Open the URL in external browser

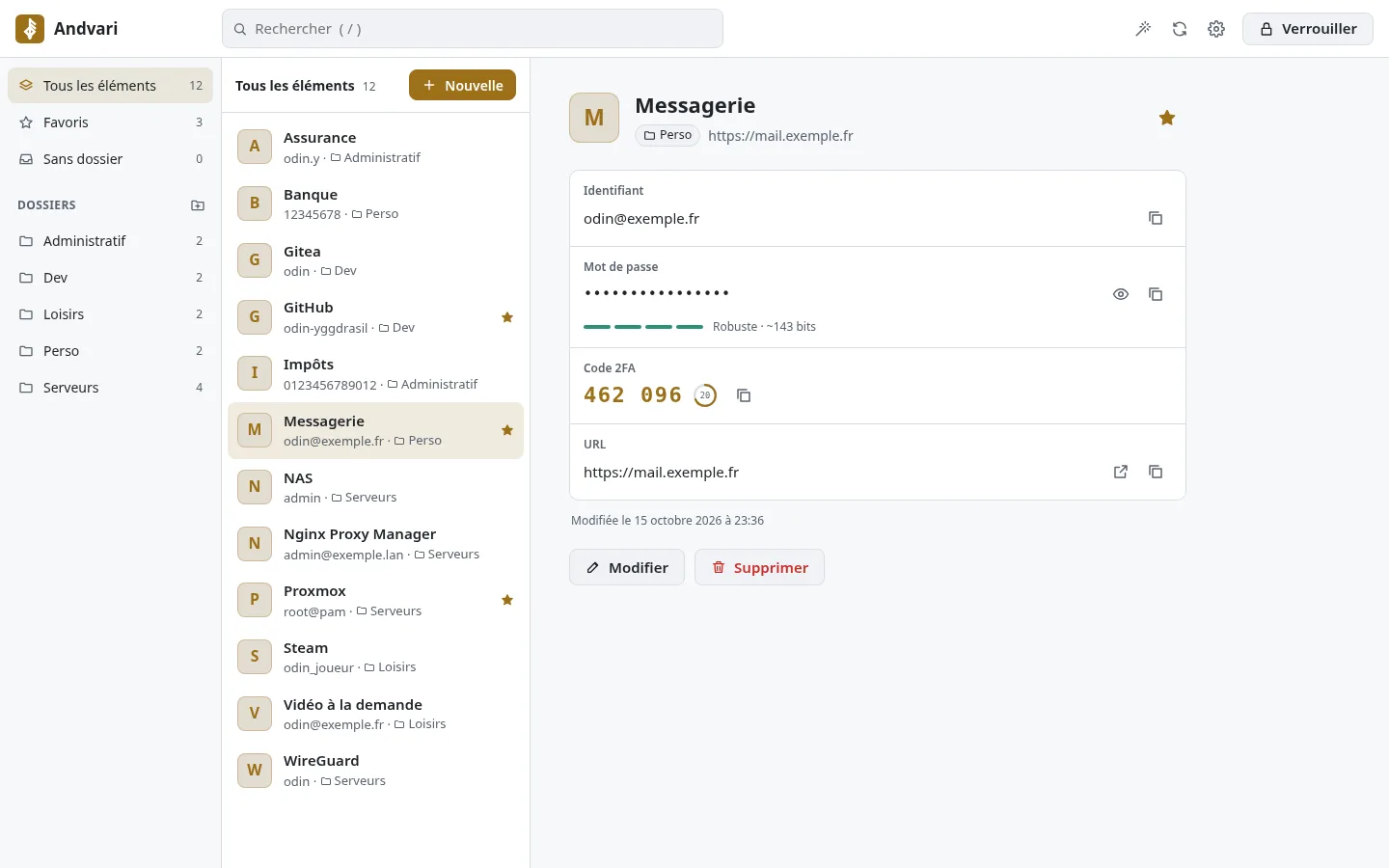point(1121,472)
